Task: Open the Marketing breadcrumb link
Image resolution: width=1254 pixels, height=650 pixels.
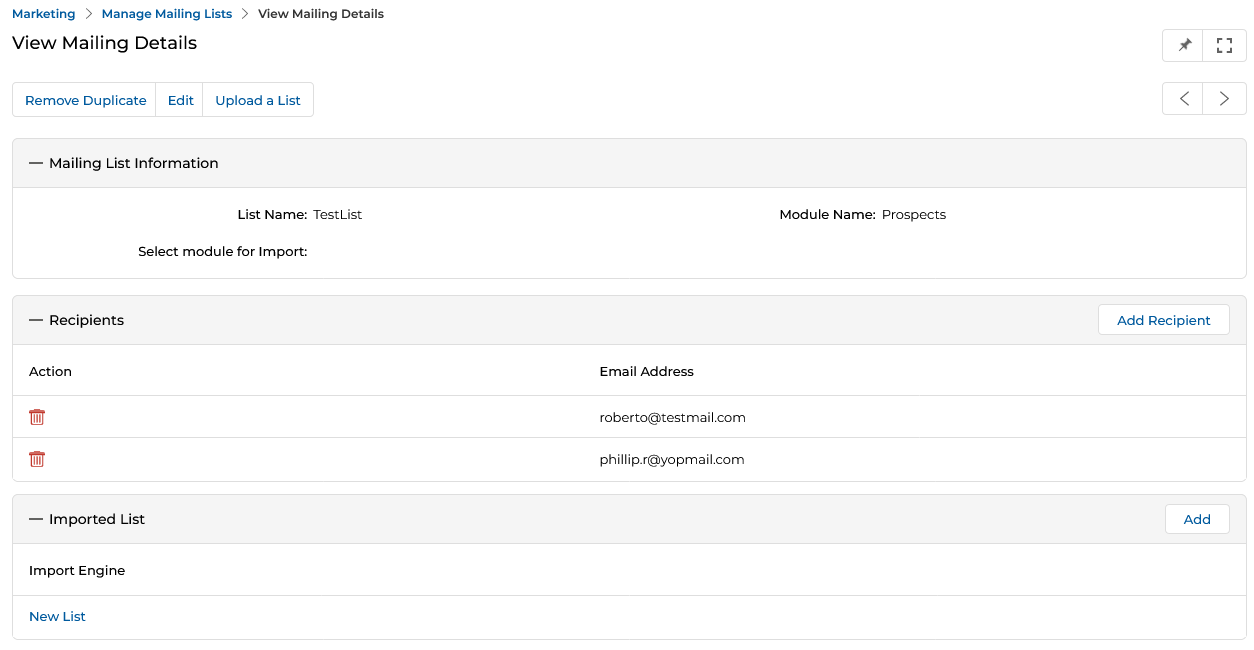Action: [43, 14]
